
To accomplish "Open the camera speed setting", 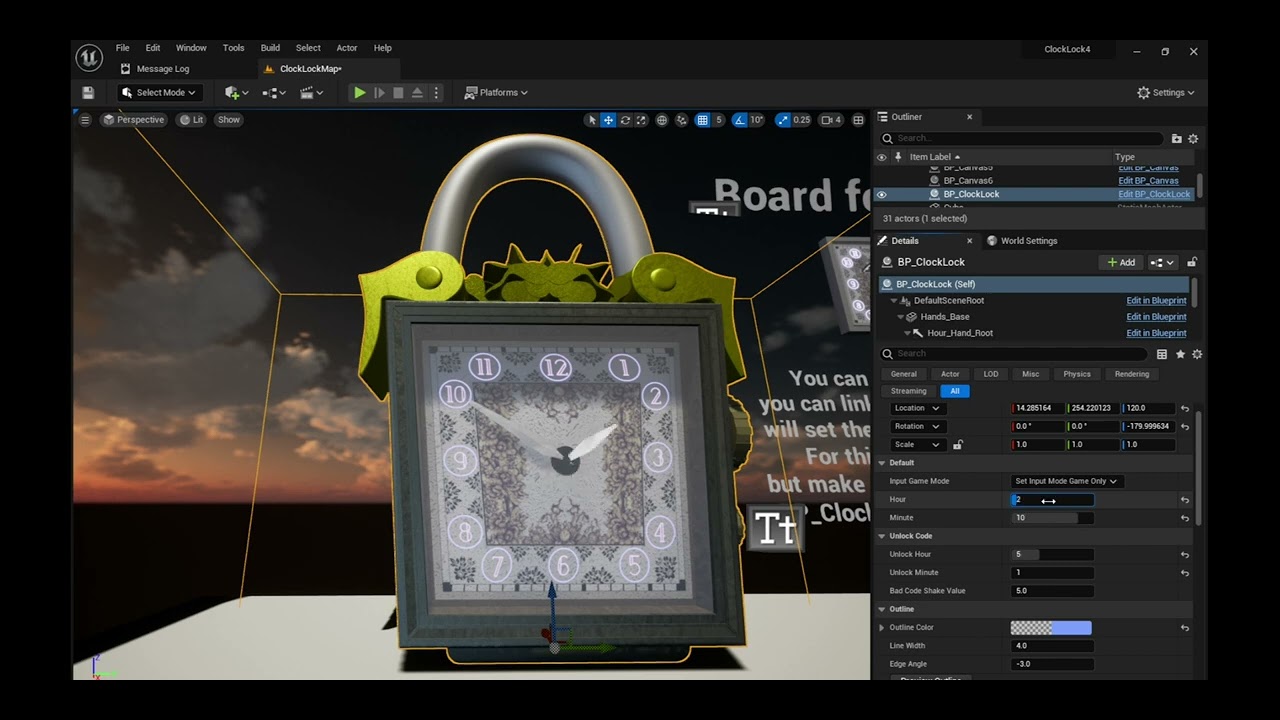I will [x=830, y=120].
